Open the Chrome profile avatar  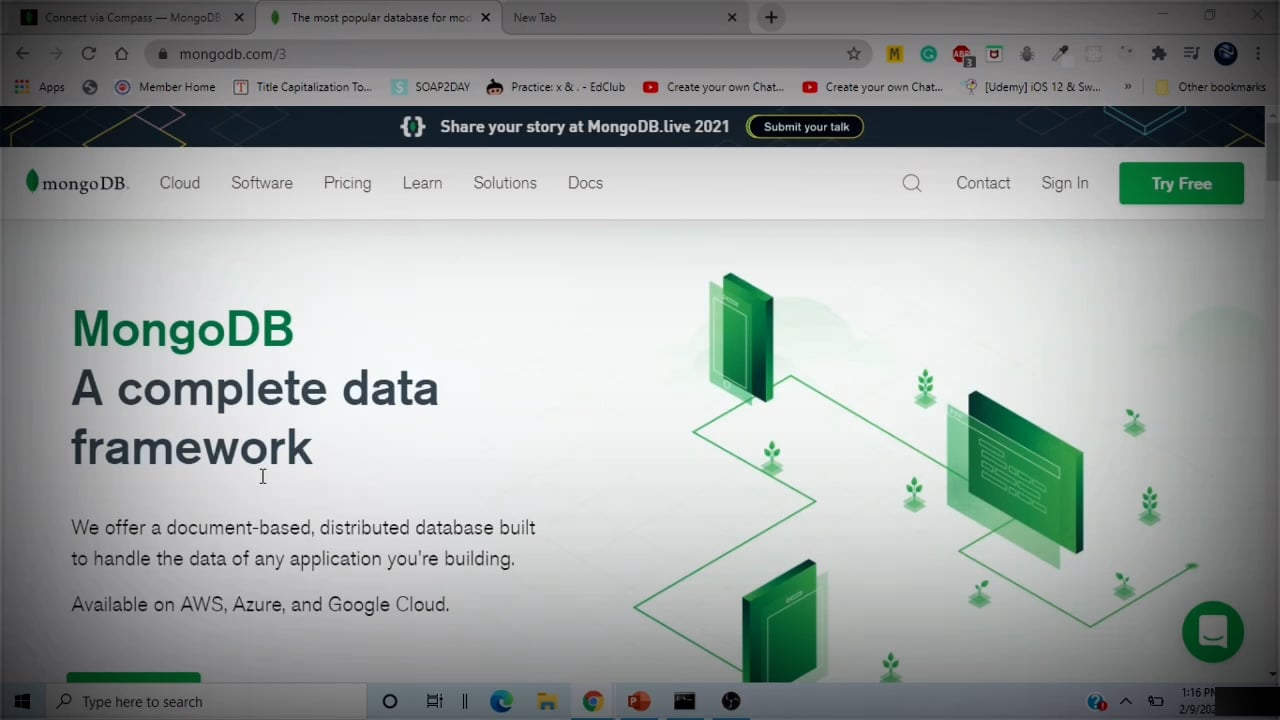coord(1226,54)
